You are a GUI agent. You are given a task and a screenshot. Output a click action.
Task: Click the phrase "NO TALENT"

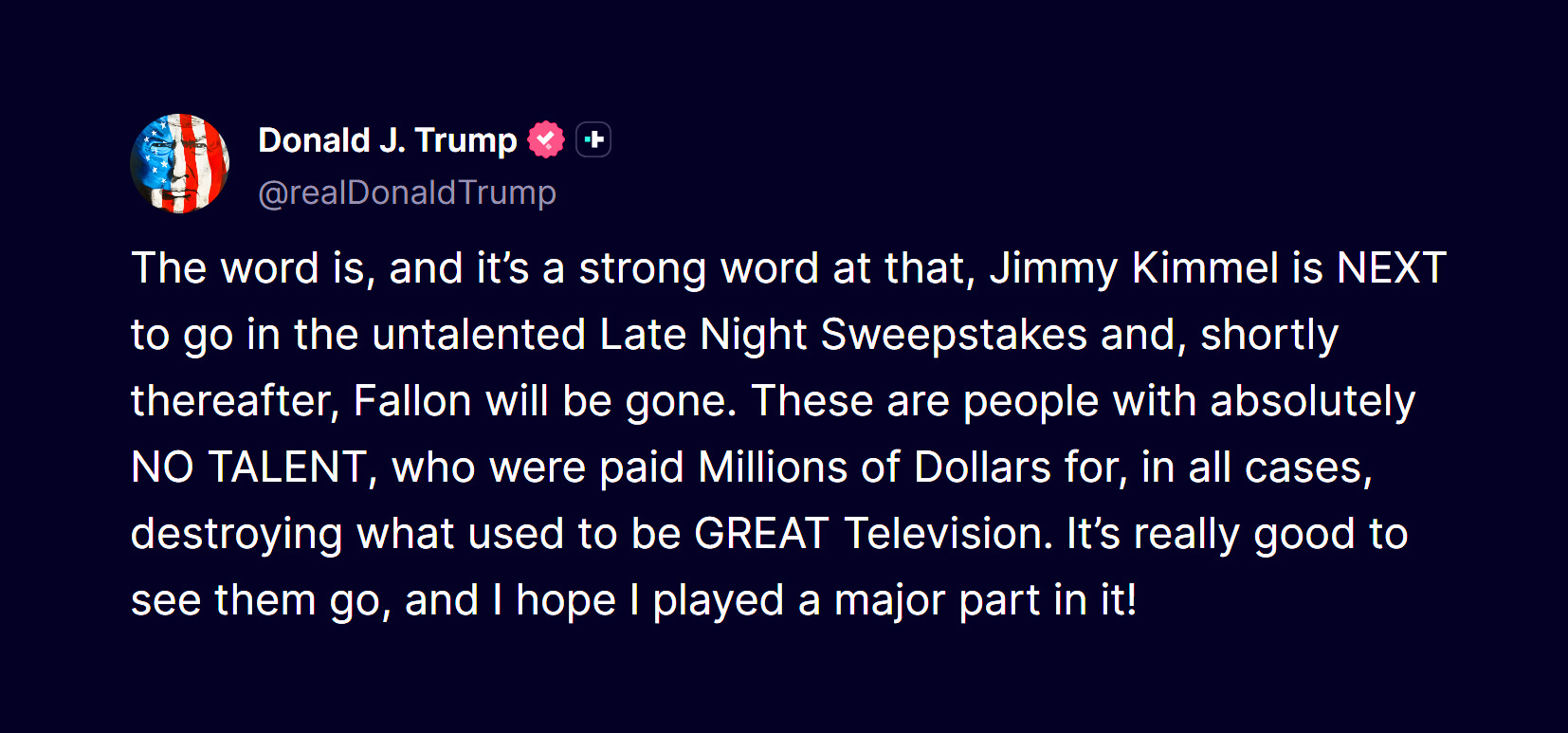[248, 467]
